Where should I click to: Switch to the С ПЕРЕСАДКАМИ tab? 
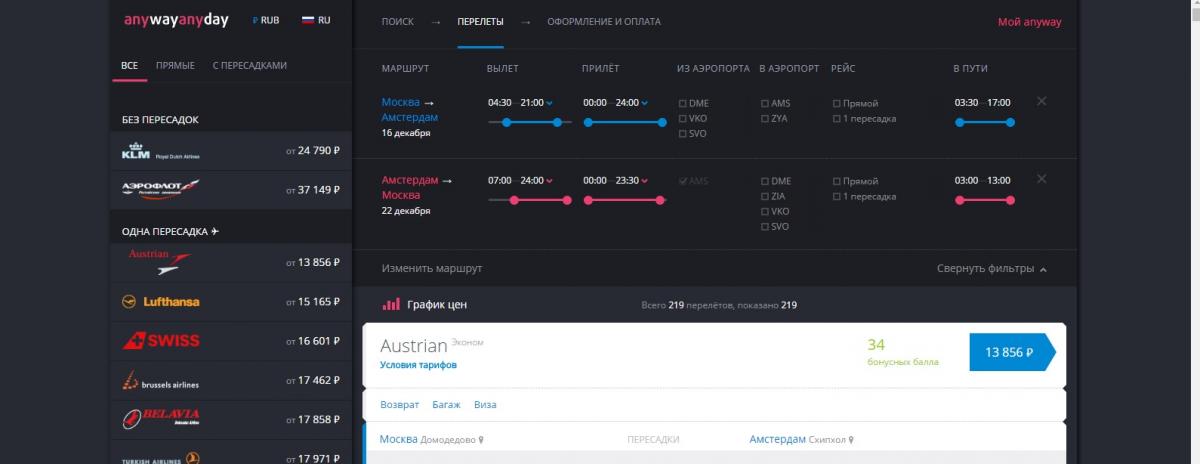[249, 65]
